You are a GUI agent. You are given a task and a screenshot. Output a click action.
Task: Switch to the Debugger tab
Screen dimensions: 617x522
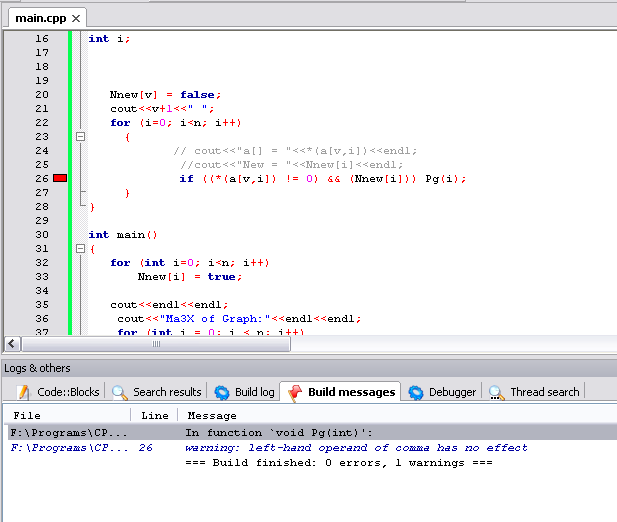[442, 392]
